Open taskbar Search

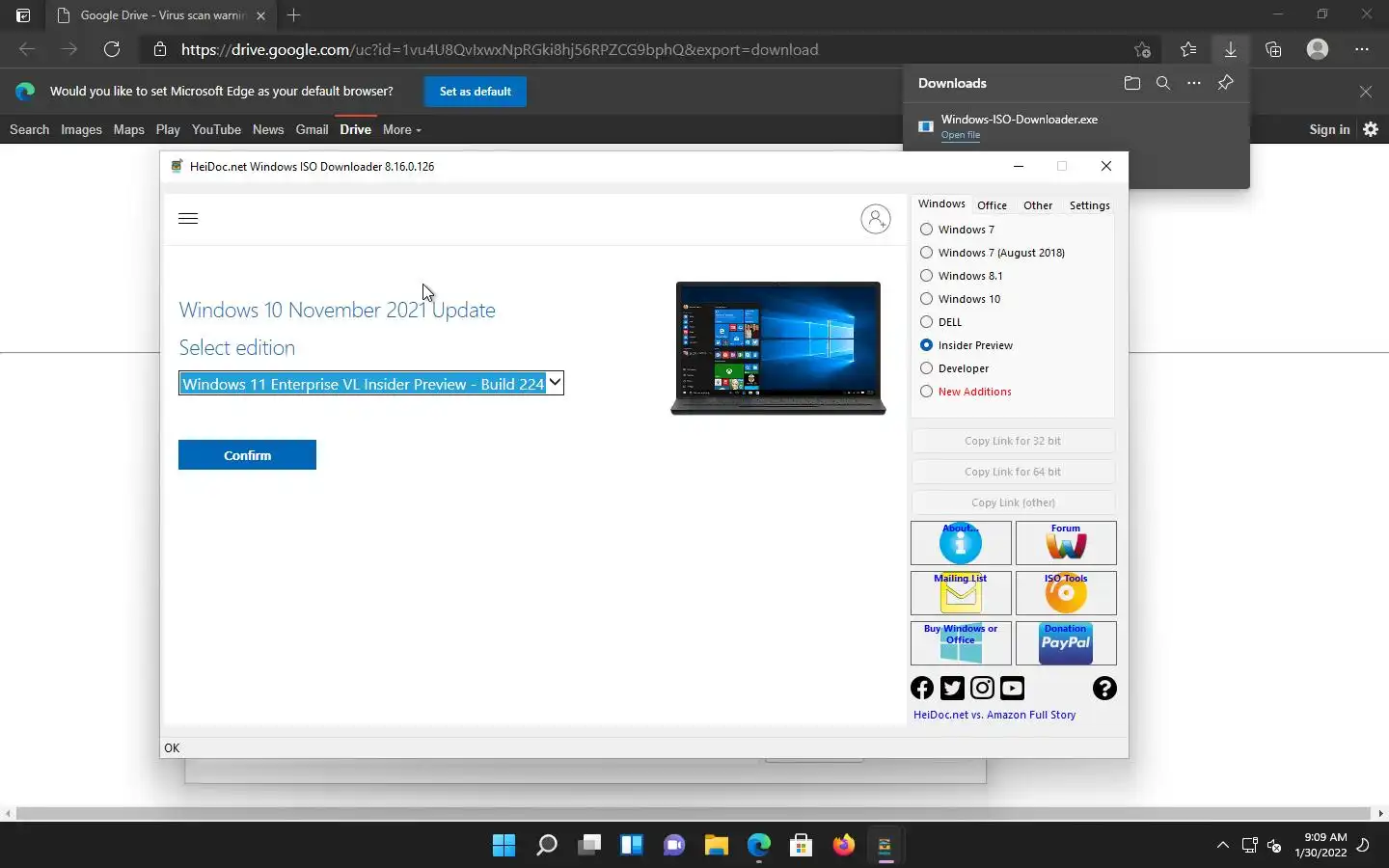547,846
